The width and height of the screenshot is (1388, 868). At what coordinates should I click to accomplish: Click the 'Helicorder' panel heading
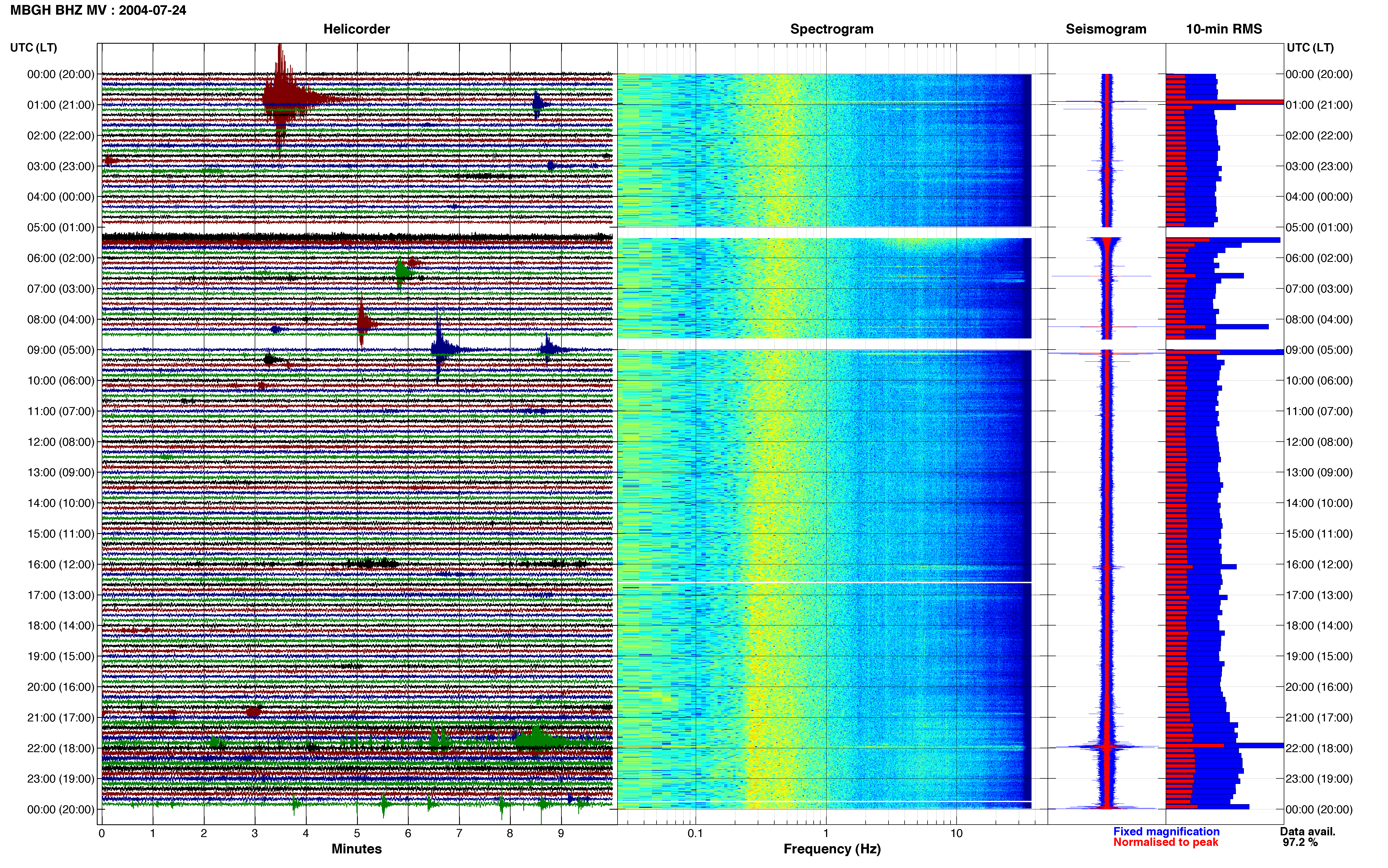[x=356, y=29]
